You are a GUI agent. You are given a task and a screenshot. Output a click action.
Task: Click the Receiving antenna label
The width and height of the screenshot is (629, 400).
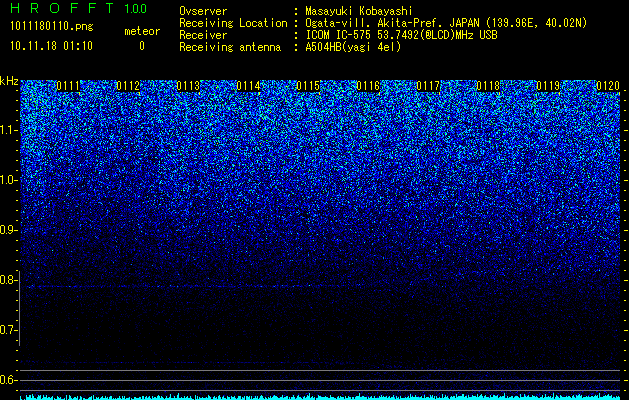pos(230,47)
